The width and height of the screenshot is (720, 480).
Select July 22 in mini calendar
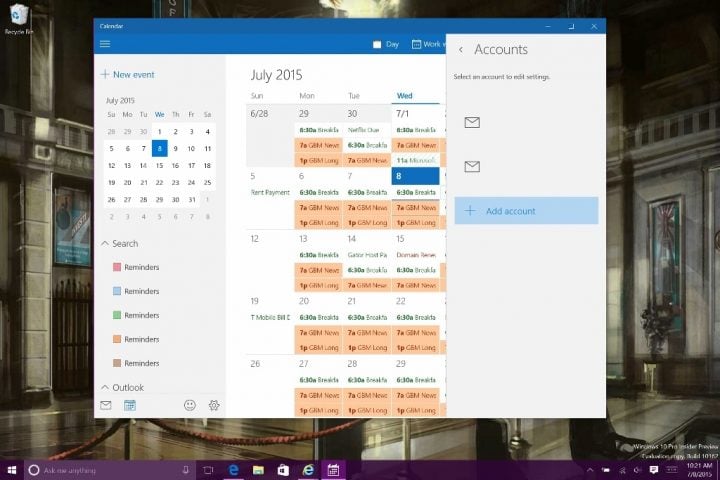click(159, 182)
